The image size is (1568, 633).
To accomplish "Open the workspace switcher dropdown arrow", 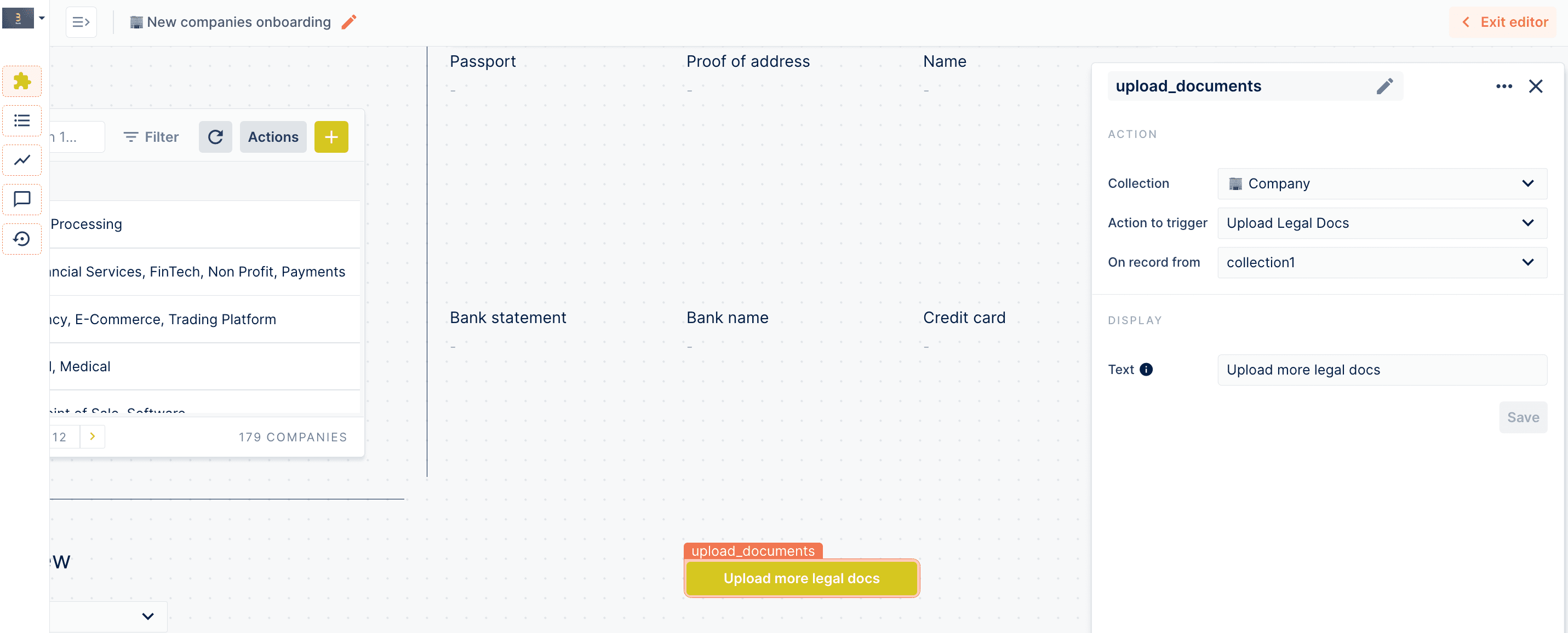I will pyautogui.click(x=42, y=18).
